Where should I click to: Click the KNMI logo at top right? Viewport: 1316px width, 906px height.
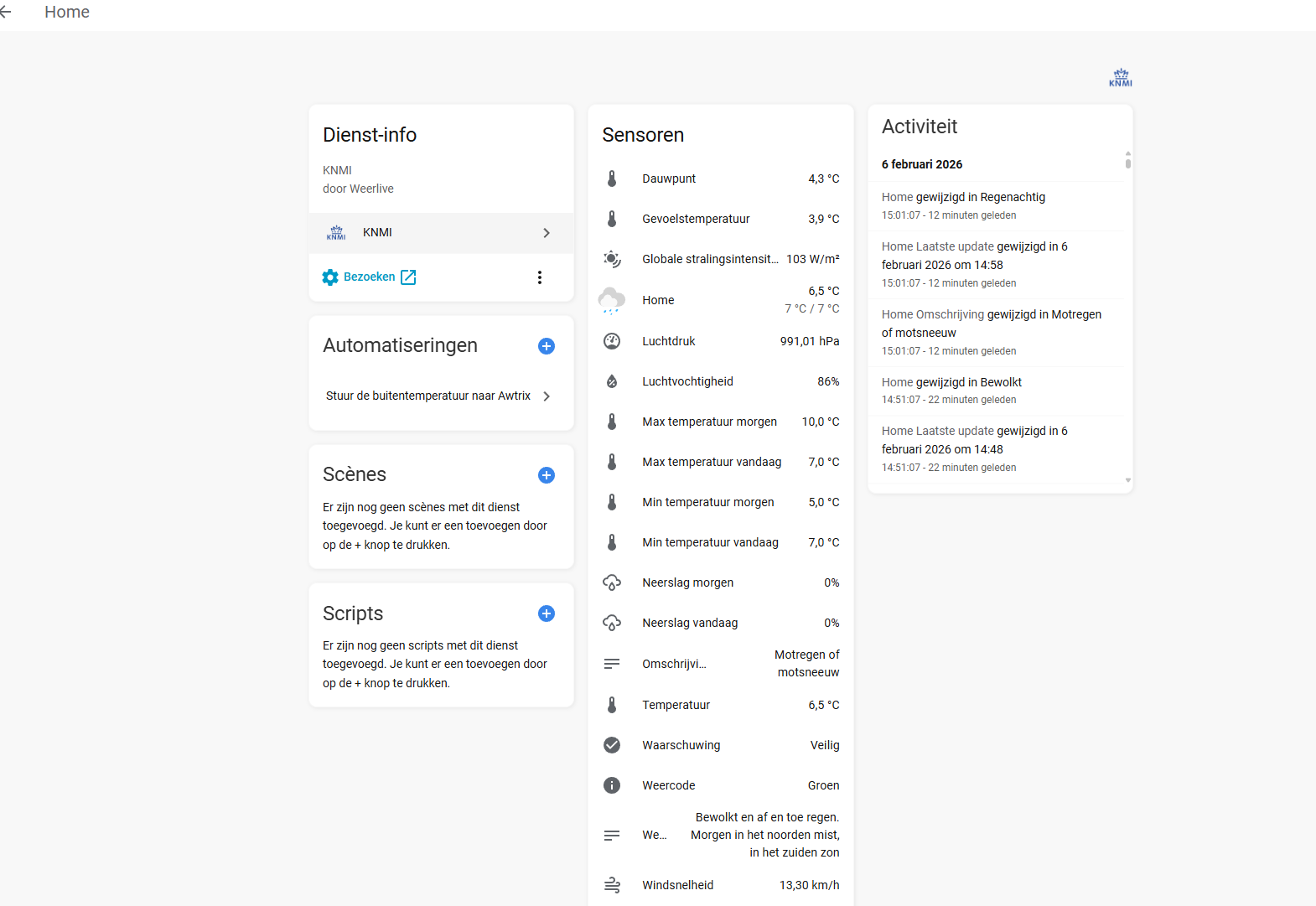click(x=1120, y=78)
